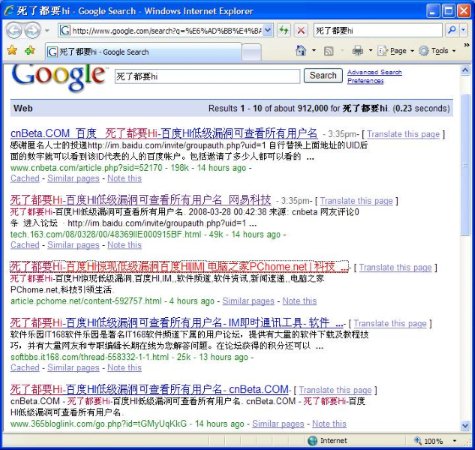Open the zoom level dropdown arrow

pos(454,441)
